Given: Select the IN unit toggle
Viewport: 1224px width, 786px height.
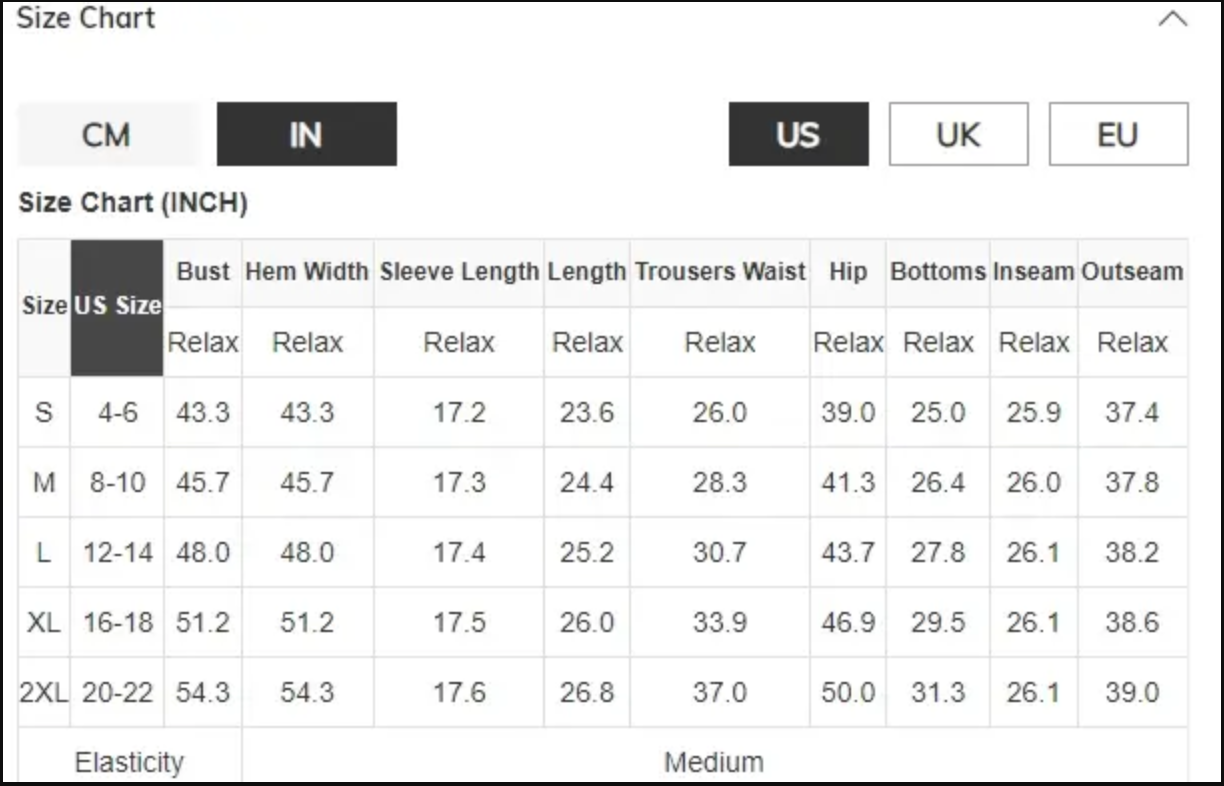Looking at the screenshot, I should click(306, 134).
